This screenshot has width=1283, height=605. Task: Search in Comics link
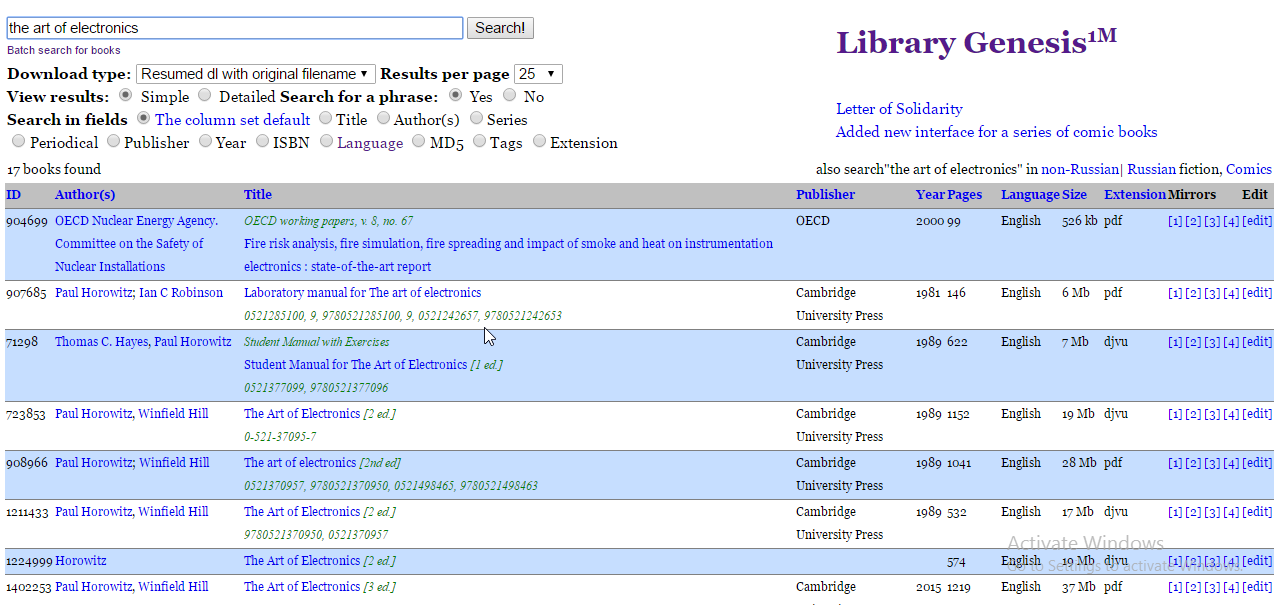(1249, 170)
